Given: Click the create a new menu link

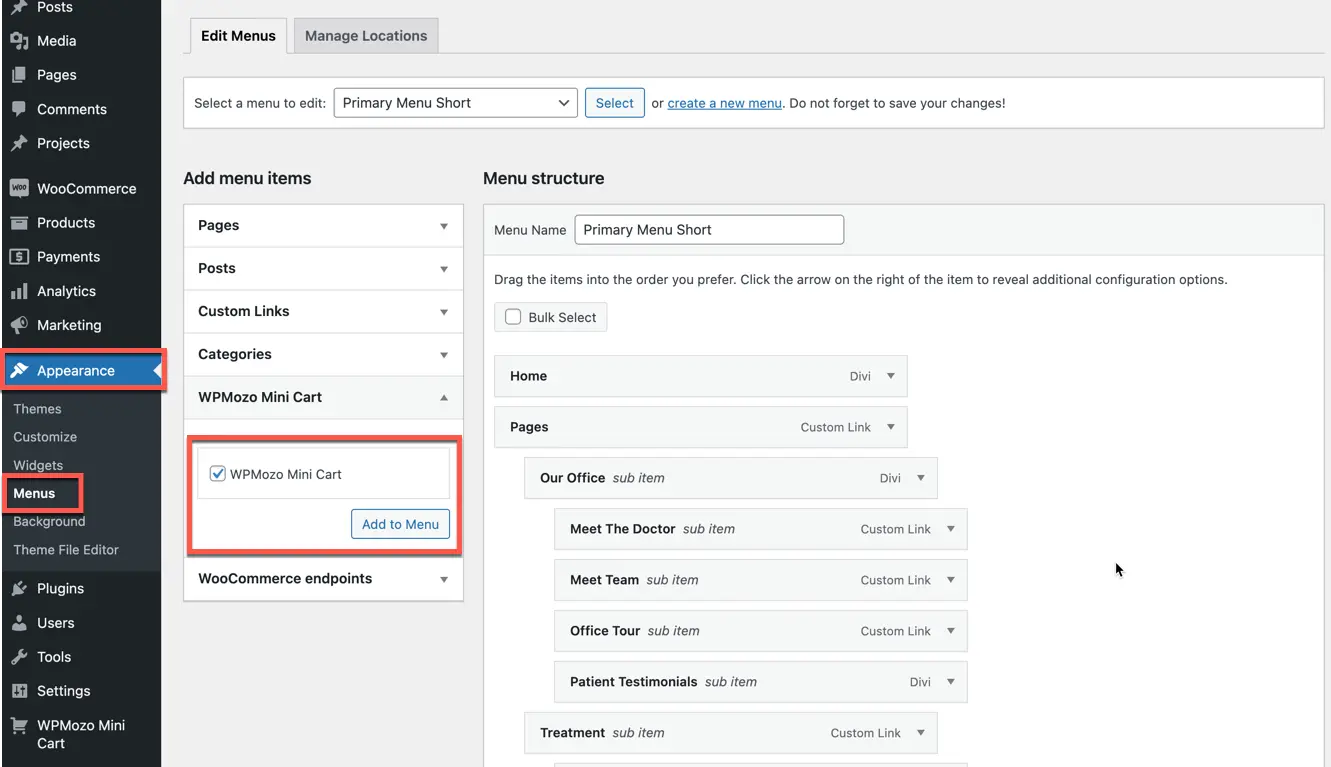Looking at the screenshot, I should pyautogui.click(x=724, y=103).
